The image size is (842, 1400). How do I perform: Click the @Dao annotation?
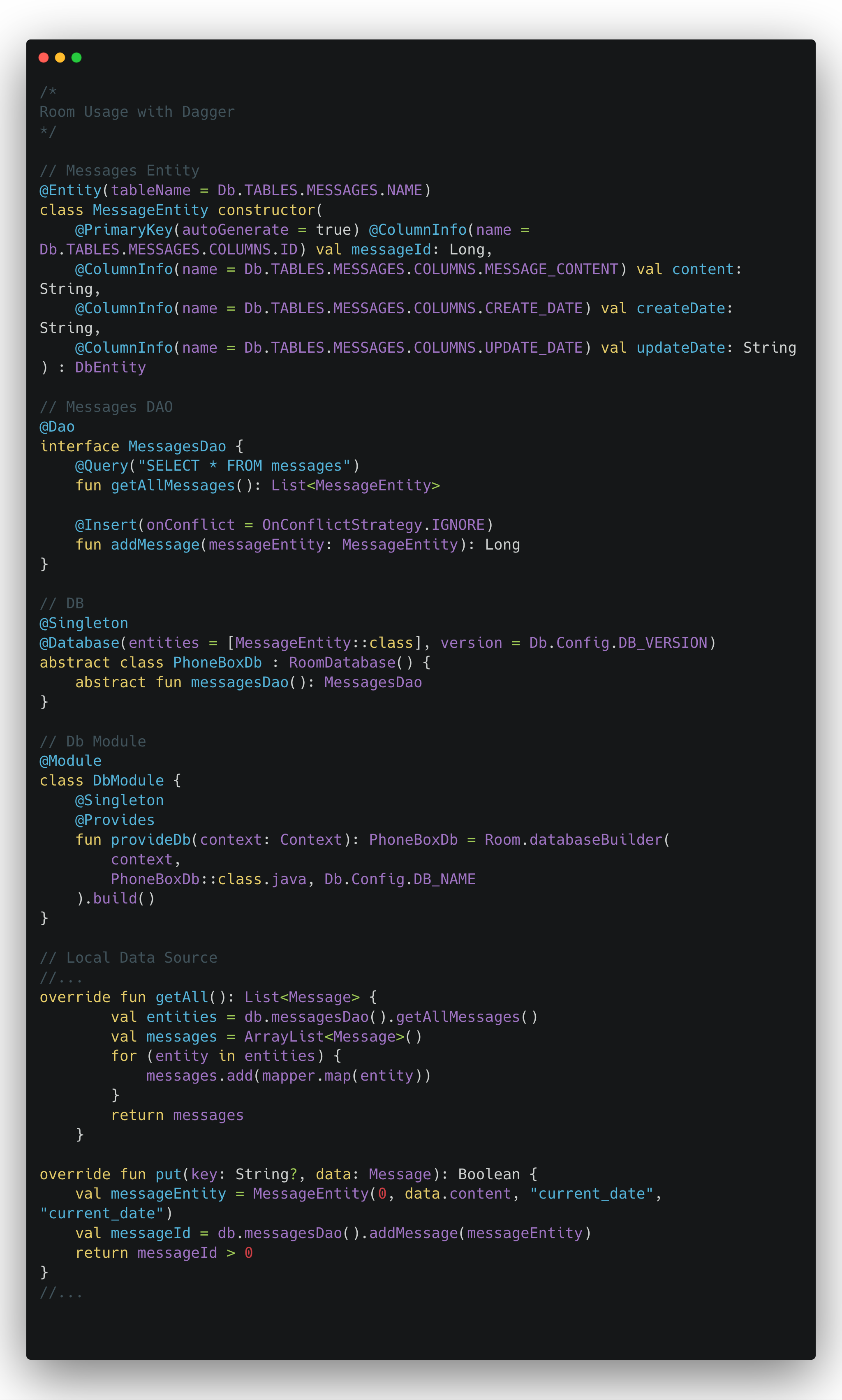57,427
